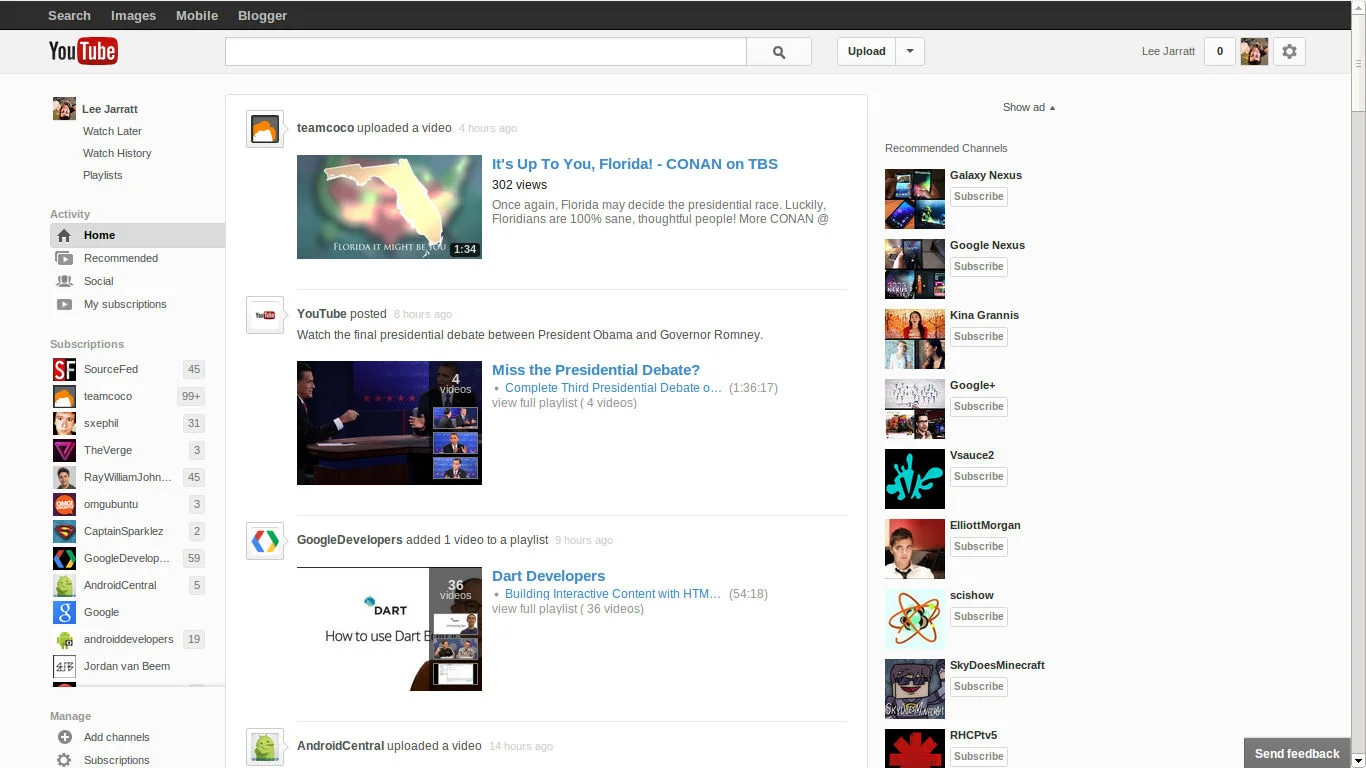Click the teamcoco channel icon in feed
This screenshot has width=1366, height=768.
pos(265,129)
